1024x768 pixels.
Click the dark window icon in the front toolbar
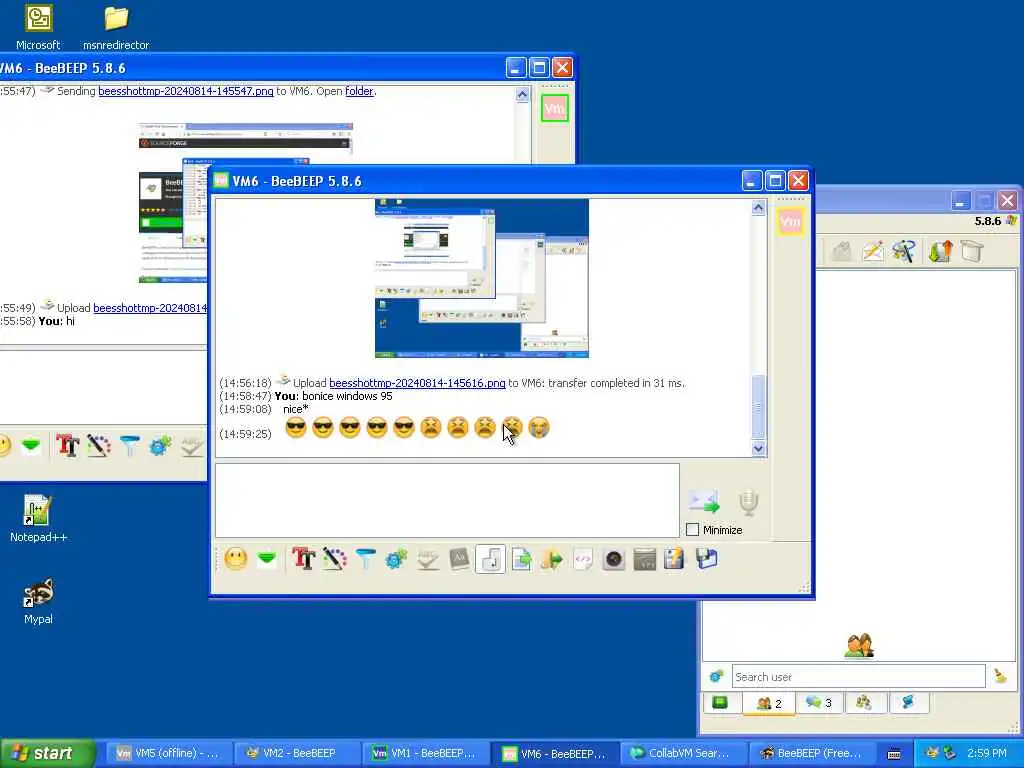[644, 559]
